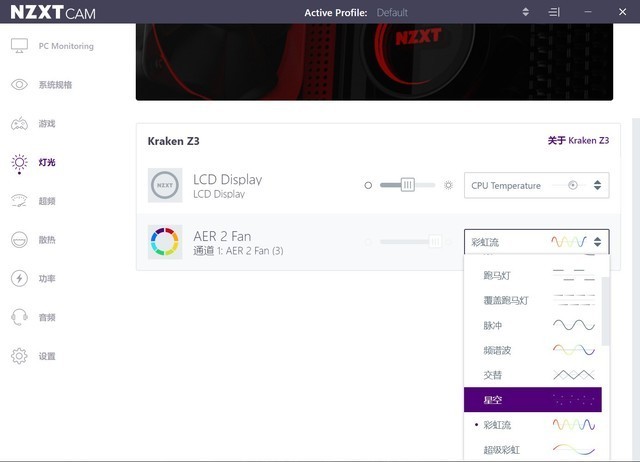Close the NZXT CAM window
The height and width of the screenshot is (462, 640).
click(622, 12)
